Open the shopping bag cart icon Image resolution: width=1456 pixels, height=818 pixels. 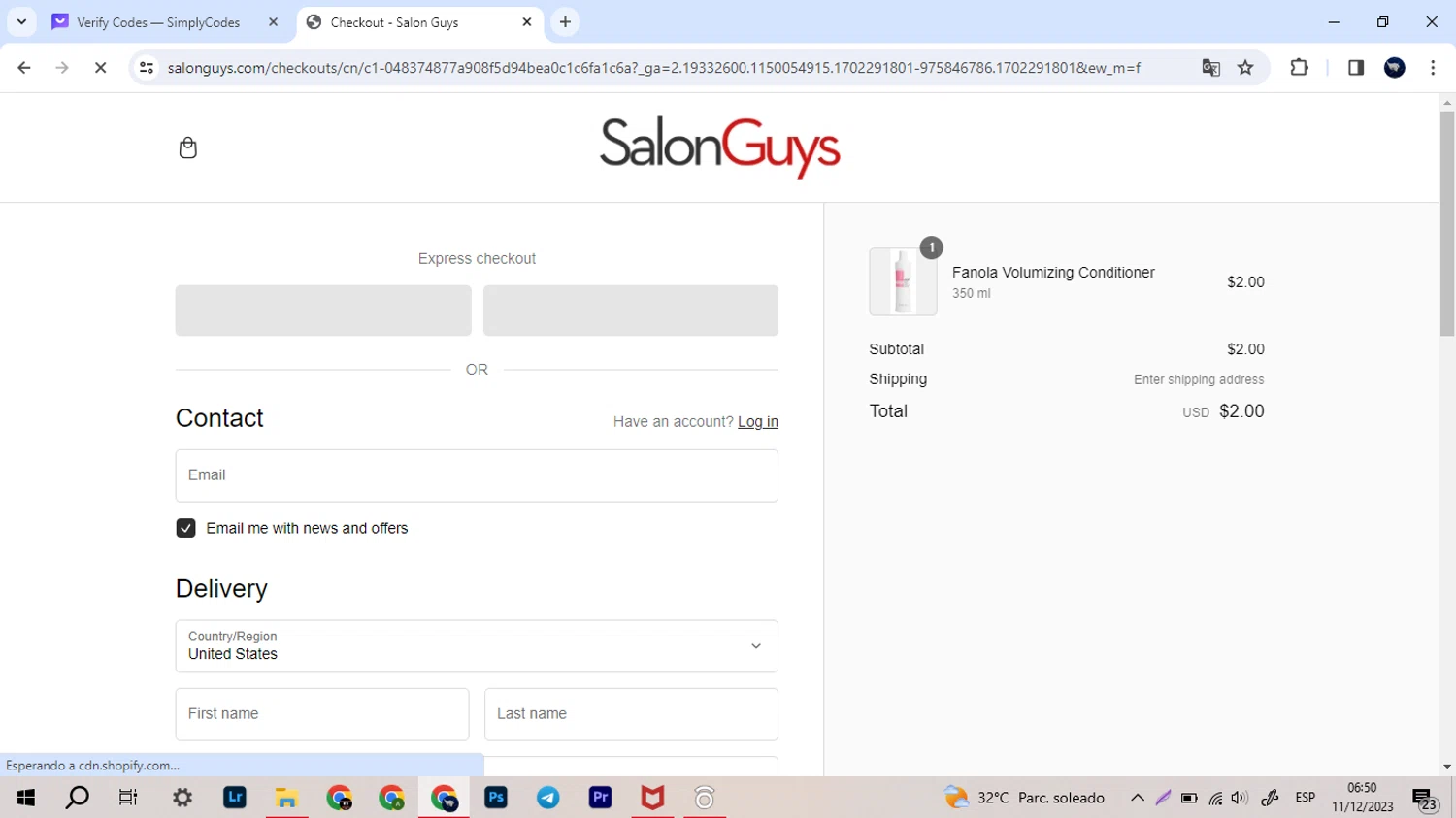[x=188, y=147]
